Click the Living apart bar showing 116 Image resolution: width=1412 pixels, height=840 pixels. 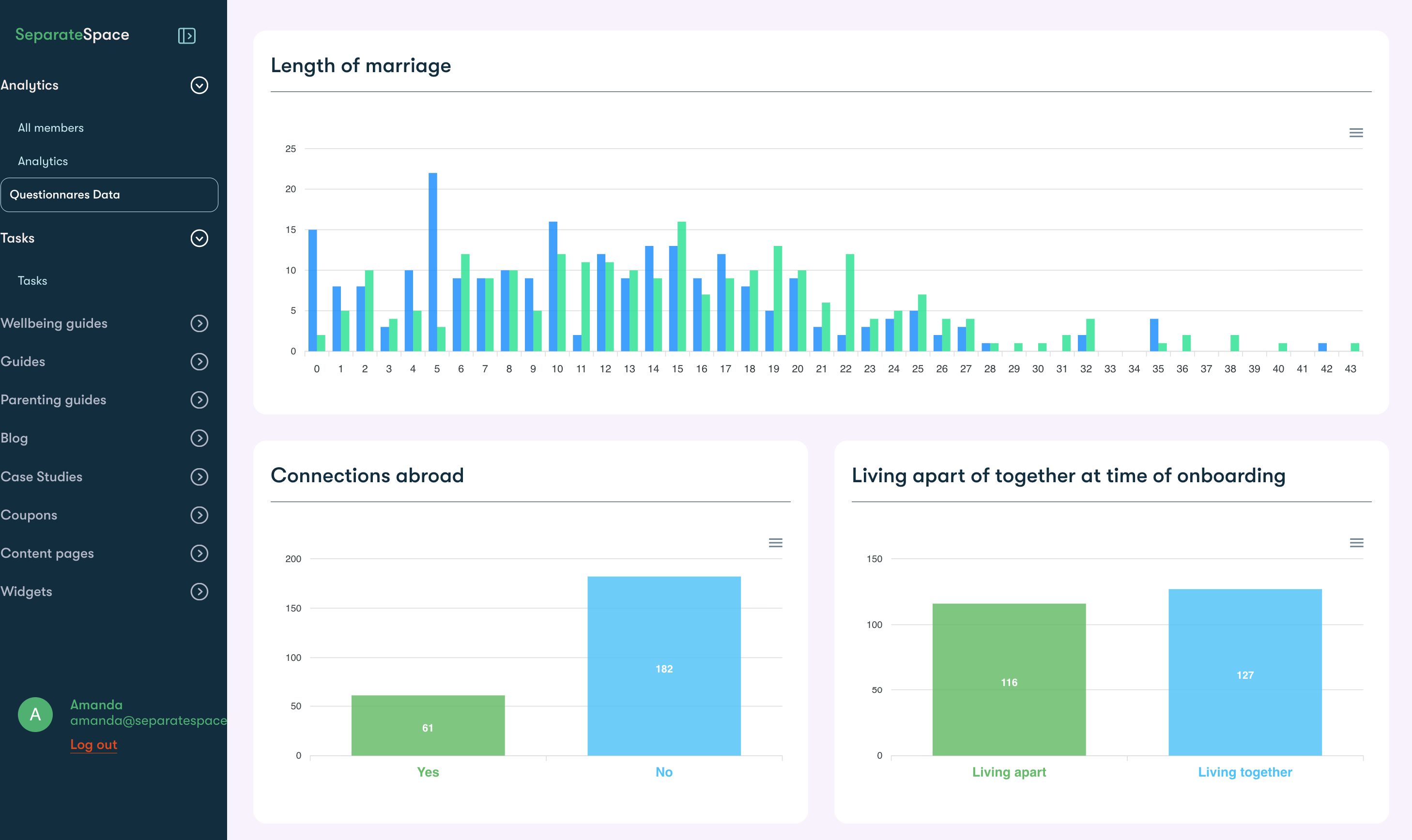coord(1010,680)
